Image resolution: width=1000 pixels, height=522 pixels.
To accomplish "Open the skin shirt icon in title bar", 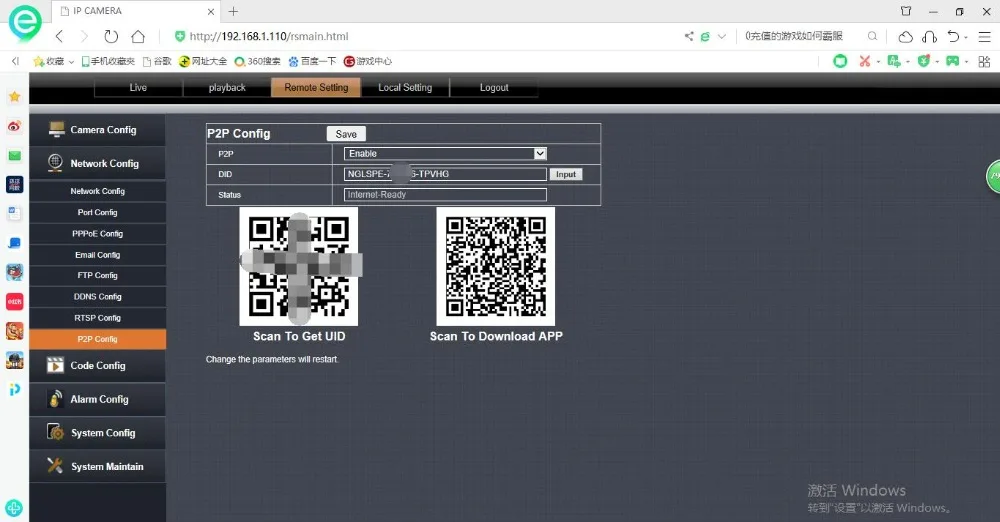I will click(906, 11).
